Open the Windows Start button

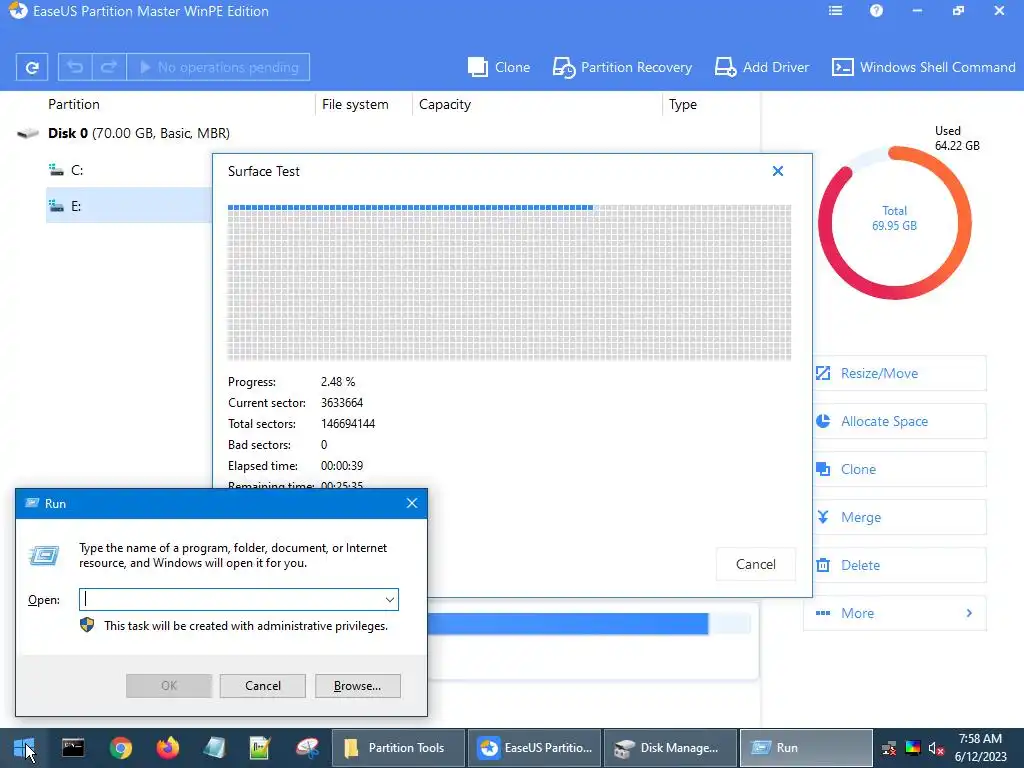pyautogui.click(x=24, y=748)
